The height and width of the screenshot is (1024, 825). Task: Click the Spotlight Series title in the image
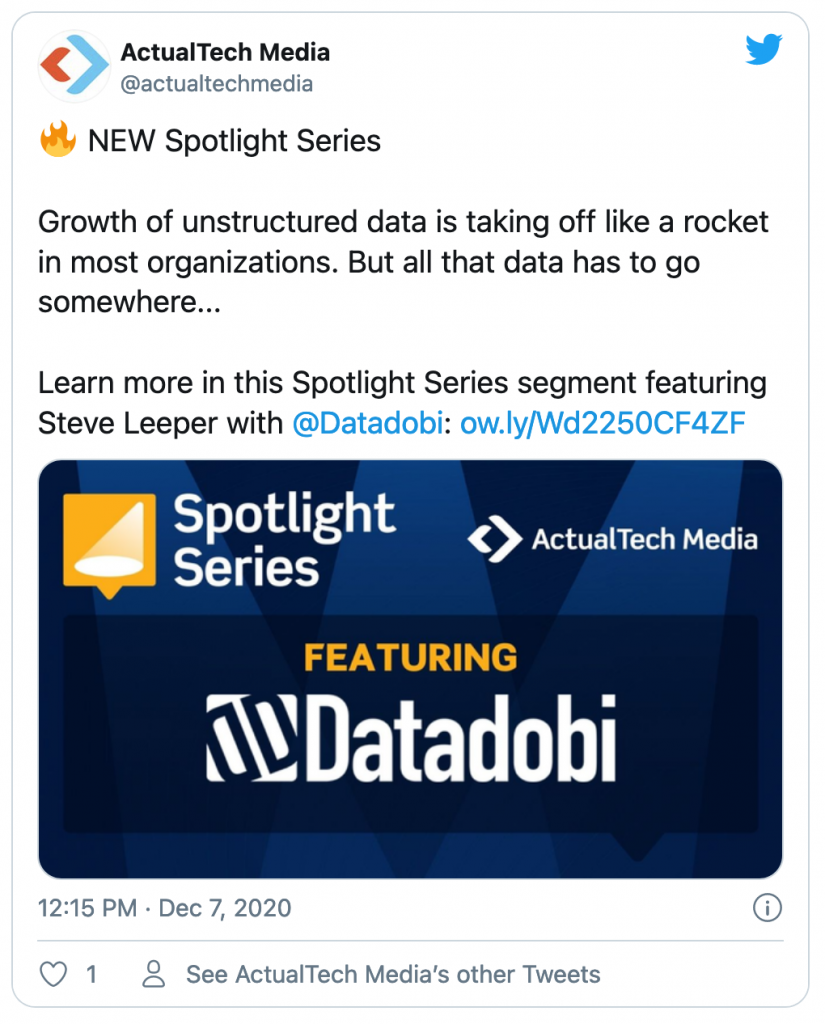coord(284,541)
